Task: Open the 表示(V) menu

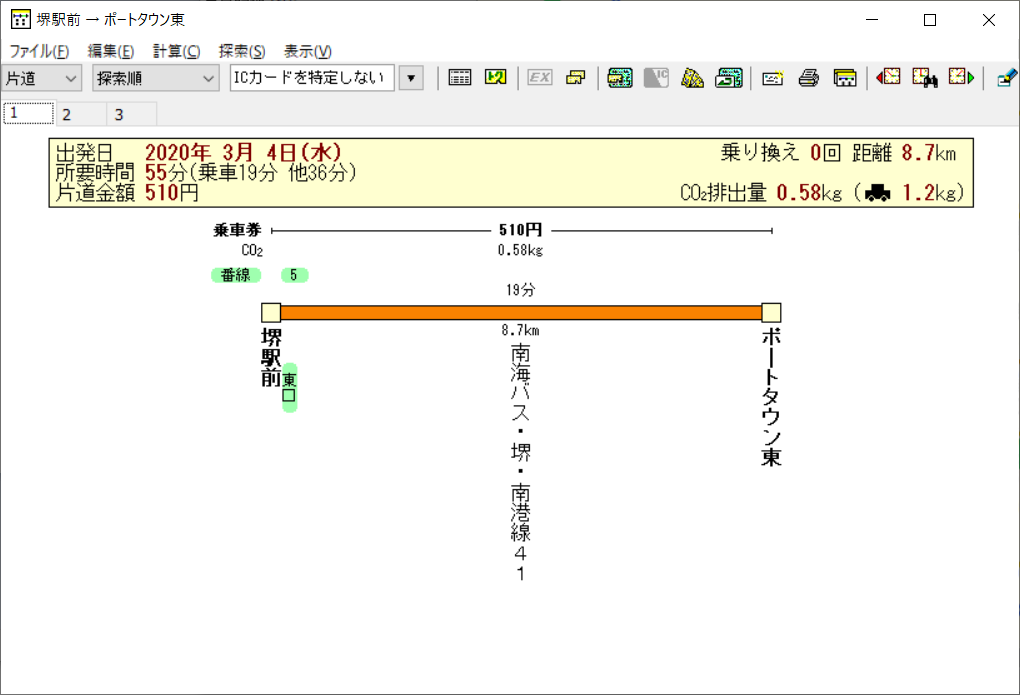Action: [308, 51]
